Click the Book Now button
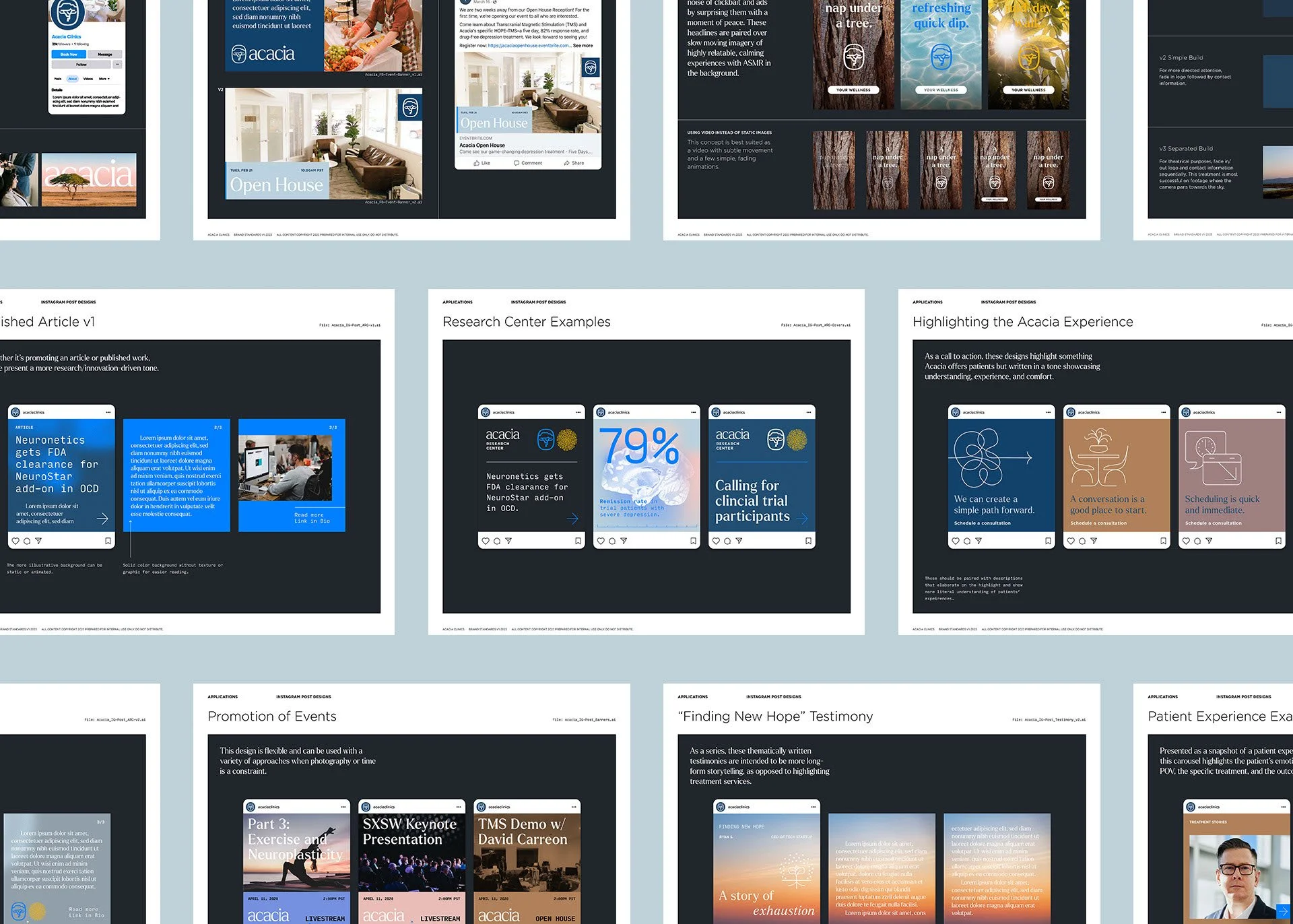 point(69,55)
